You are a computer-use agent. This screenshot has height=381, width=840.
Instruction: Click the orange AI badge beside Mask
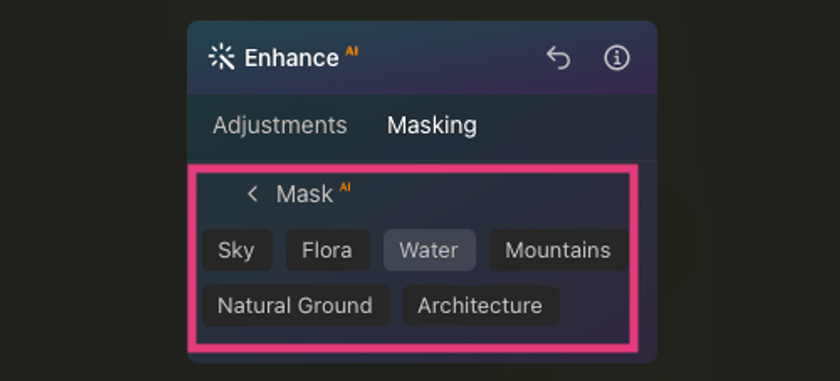(x=345, y=187)
